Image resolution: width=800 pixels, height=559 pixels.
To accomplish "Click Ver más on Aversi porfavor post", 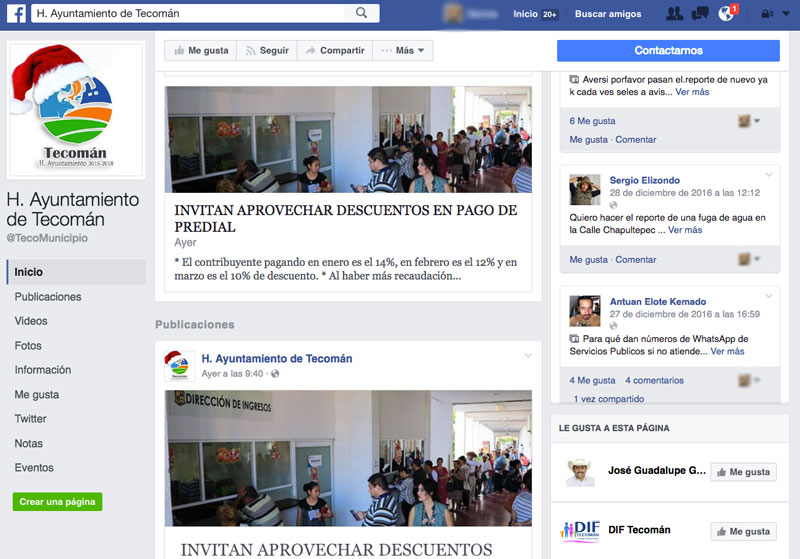I will tap(692, 92).
